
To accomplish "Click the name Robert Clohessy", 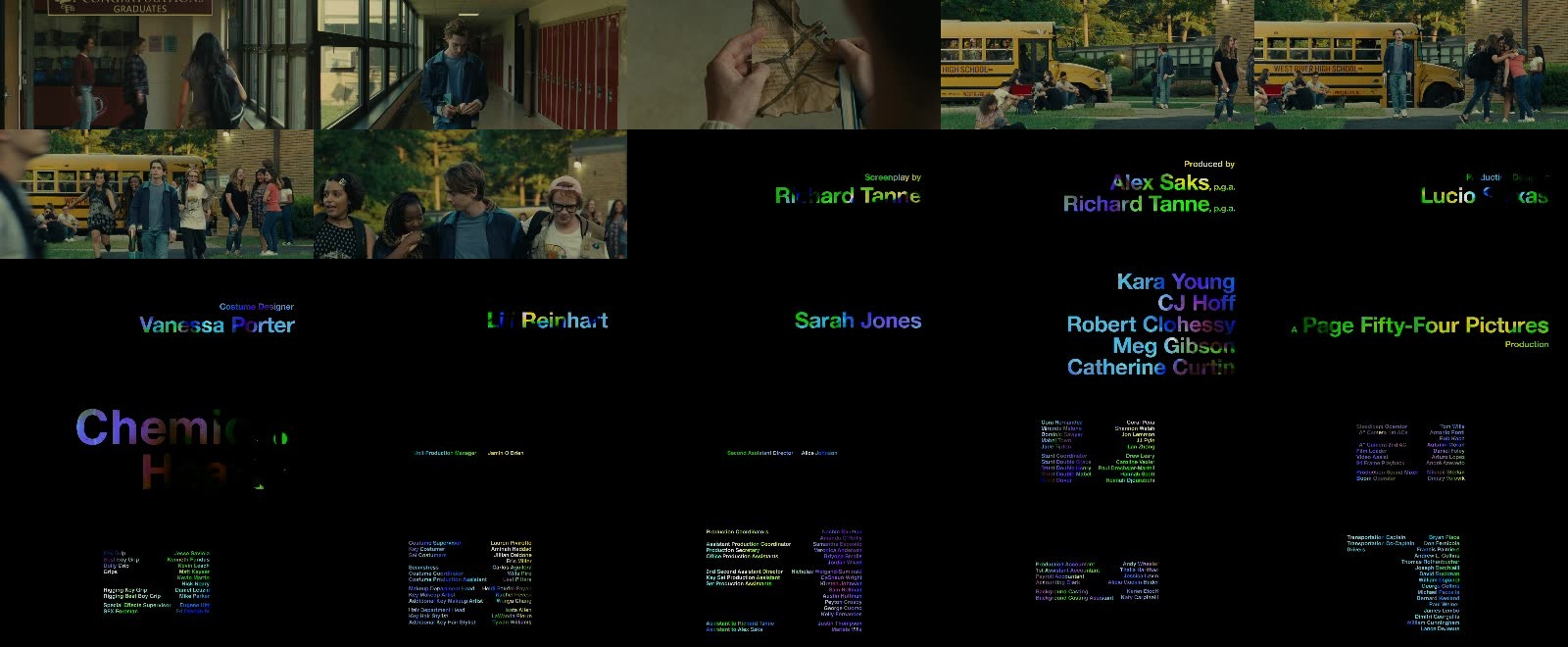I will 1151,324.
